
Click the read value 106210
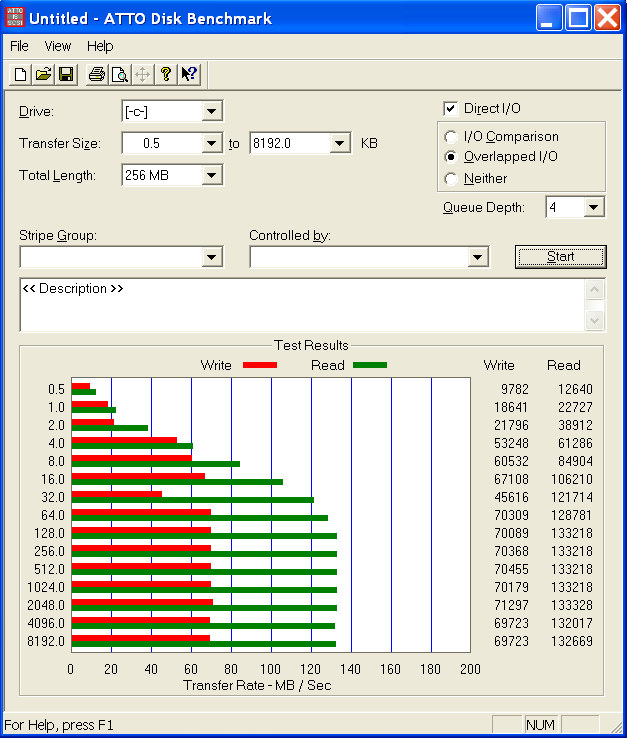(x=571, y=480)
